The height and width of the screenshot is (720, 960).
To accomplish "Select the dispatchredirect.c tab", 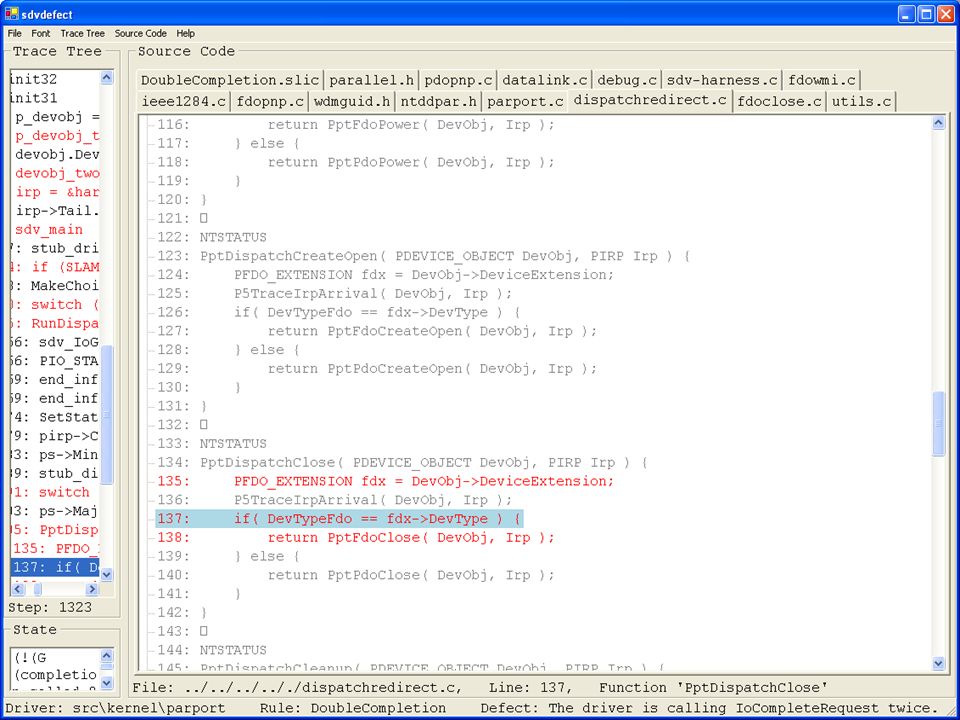I will (650, 100).
